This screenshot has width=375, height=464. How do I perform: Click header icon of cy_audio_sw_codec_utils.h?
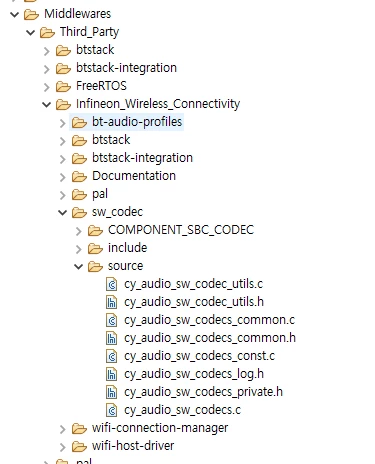[x=112, y=302]
